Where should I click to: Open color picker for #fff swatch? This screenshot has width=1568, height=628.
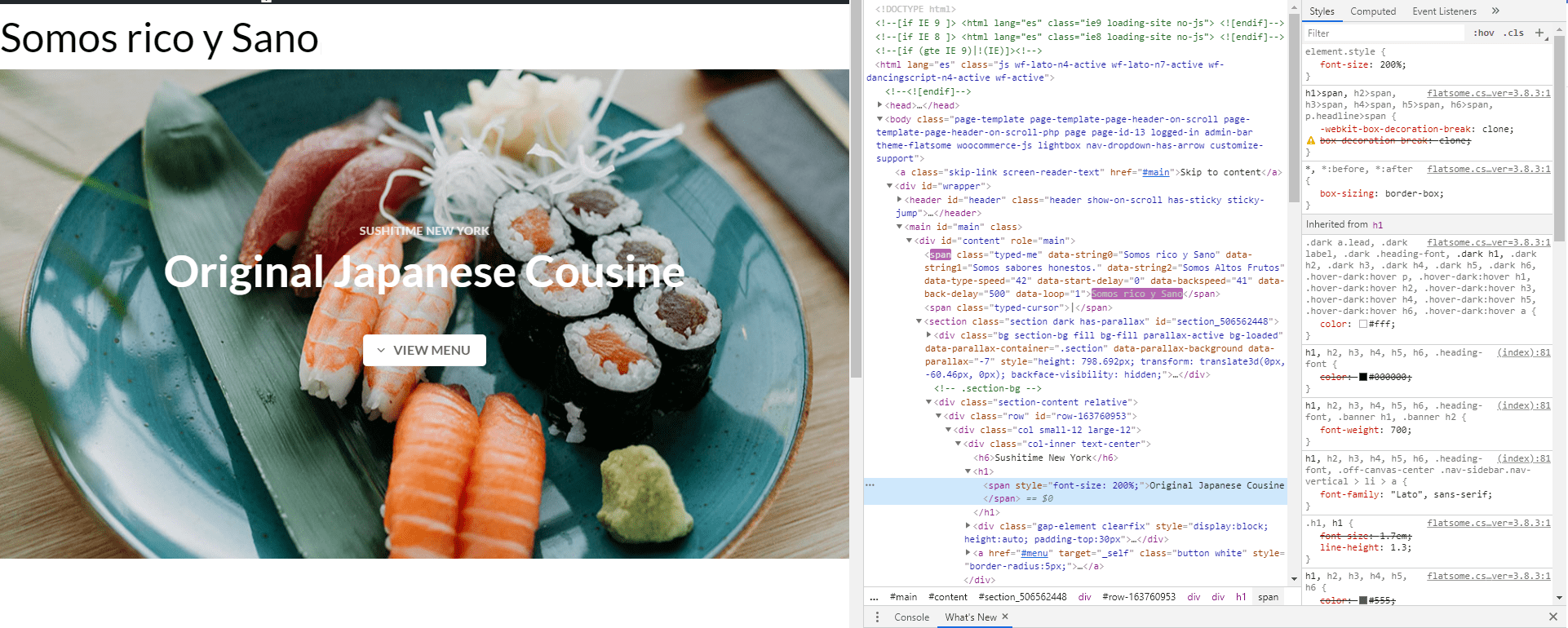pyautogui.click(x=1363, y=324)
